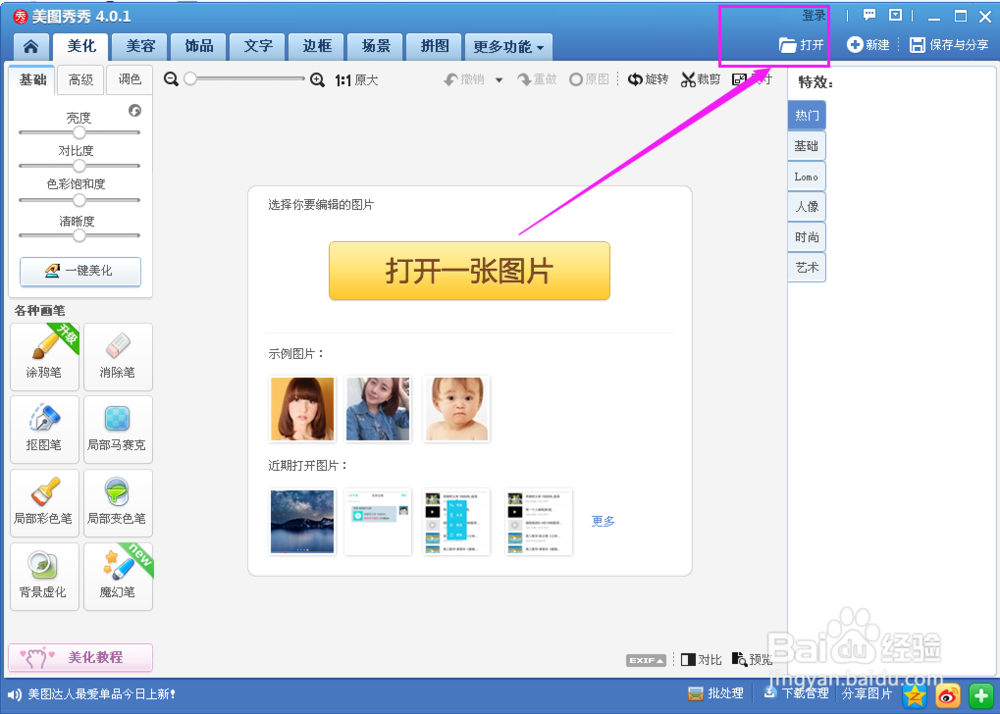Click the 一键美化 button

pyautogui.click(x=79, y=271)
